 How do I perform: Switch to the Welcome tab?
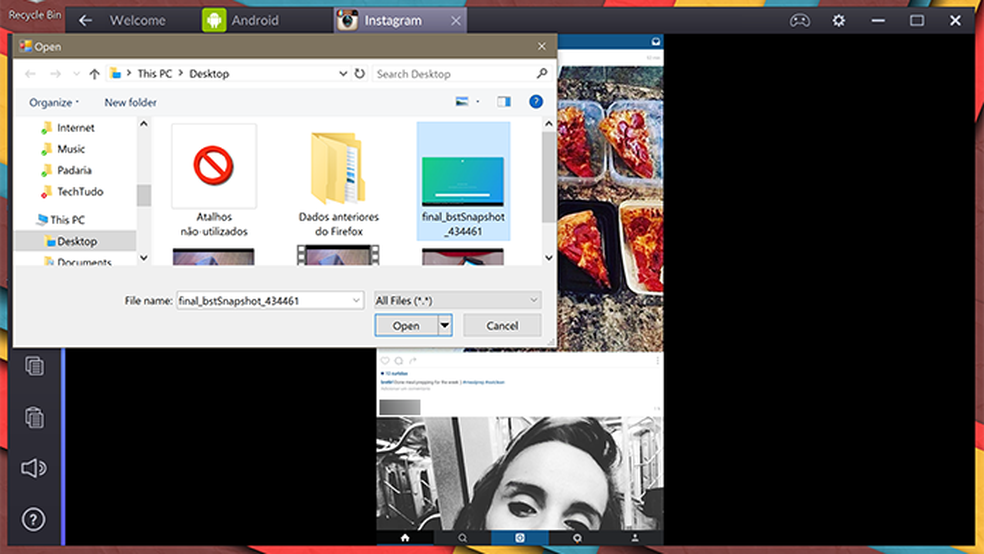[137, 21]
